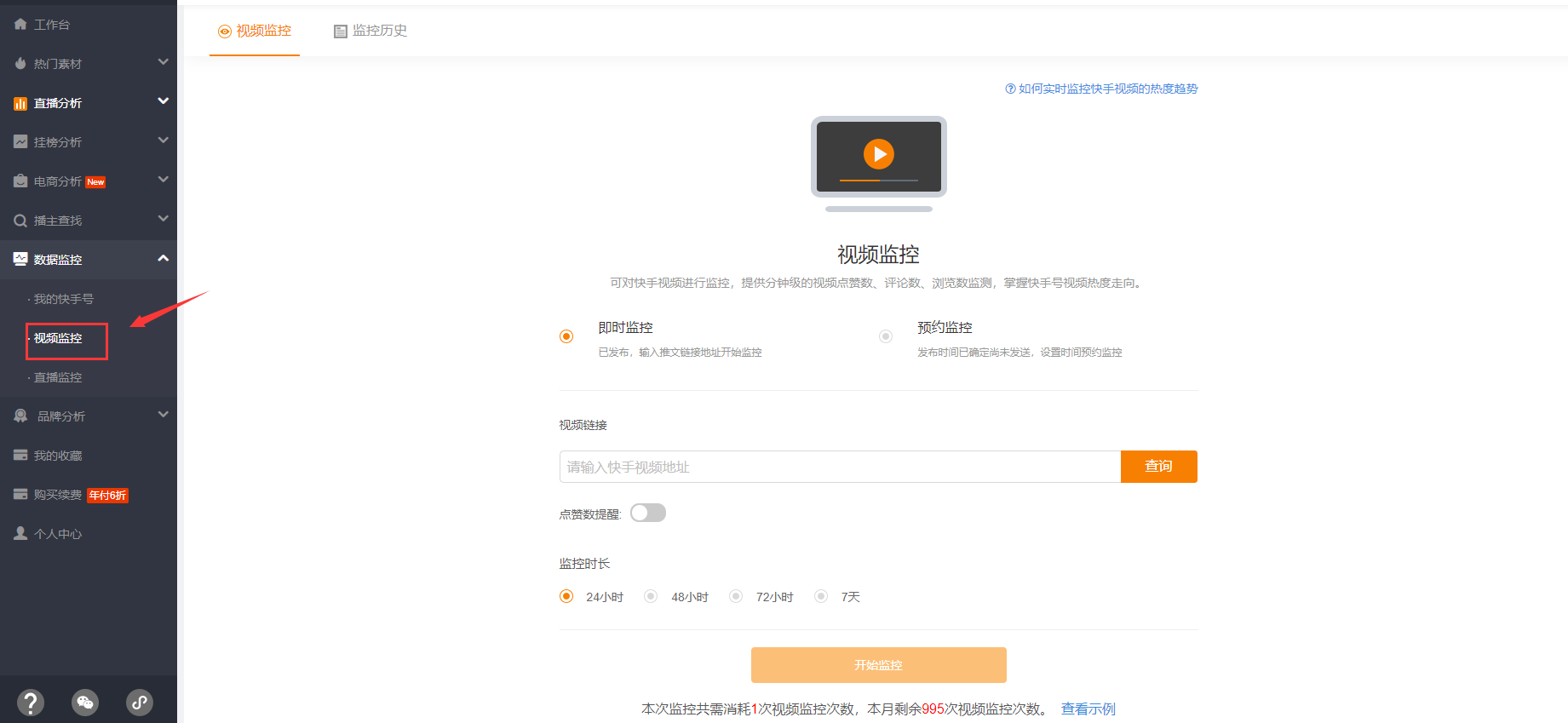Expand the 品牌分析 menu chevron

coord(164,415)
